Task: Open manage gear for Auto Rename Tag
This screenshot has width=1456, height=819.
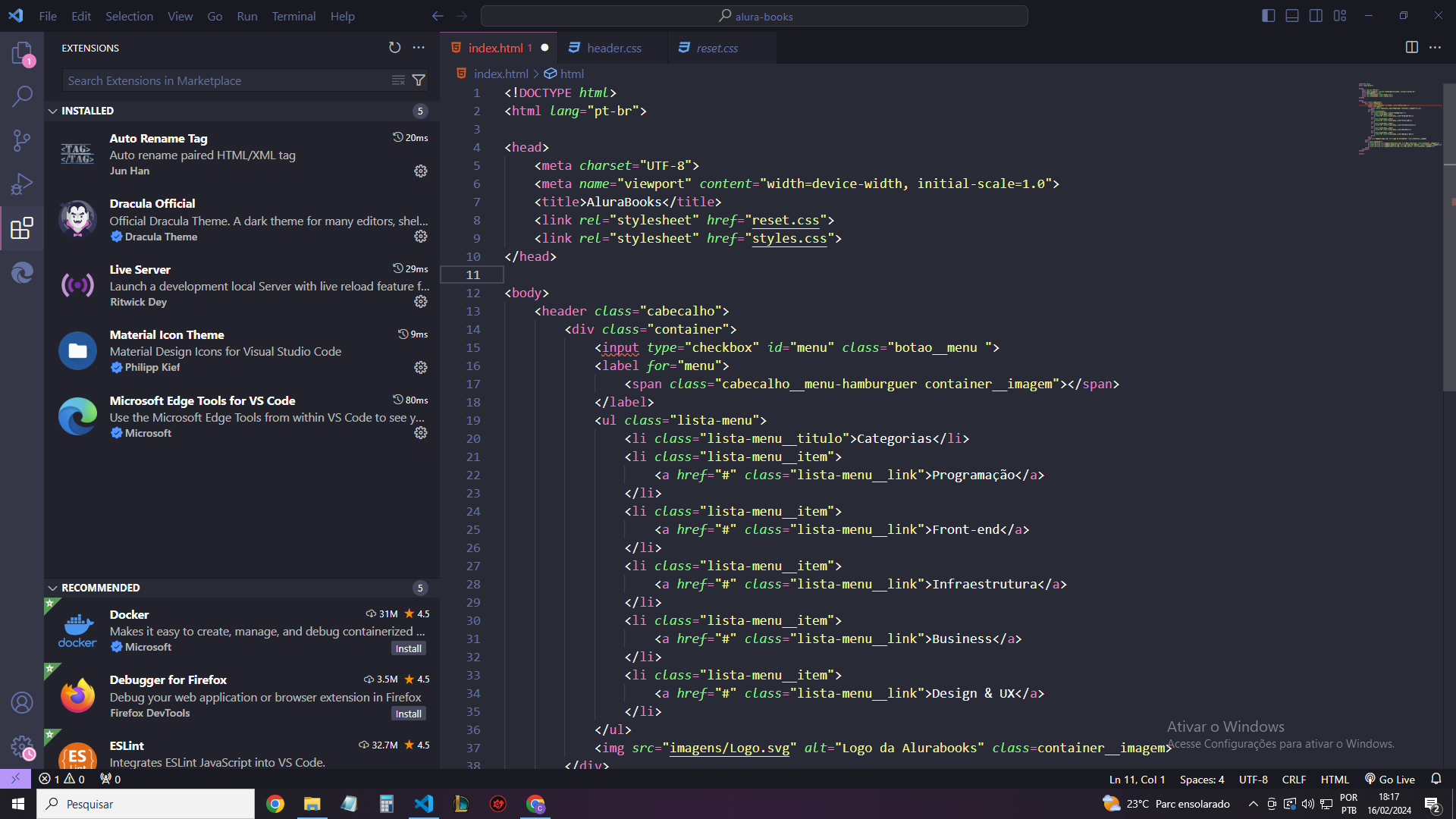Action: pos(421,171)
